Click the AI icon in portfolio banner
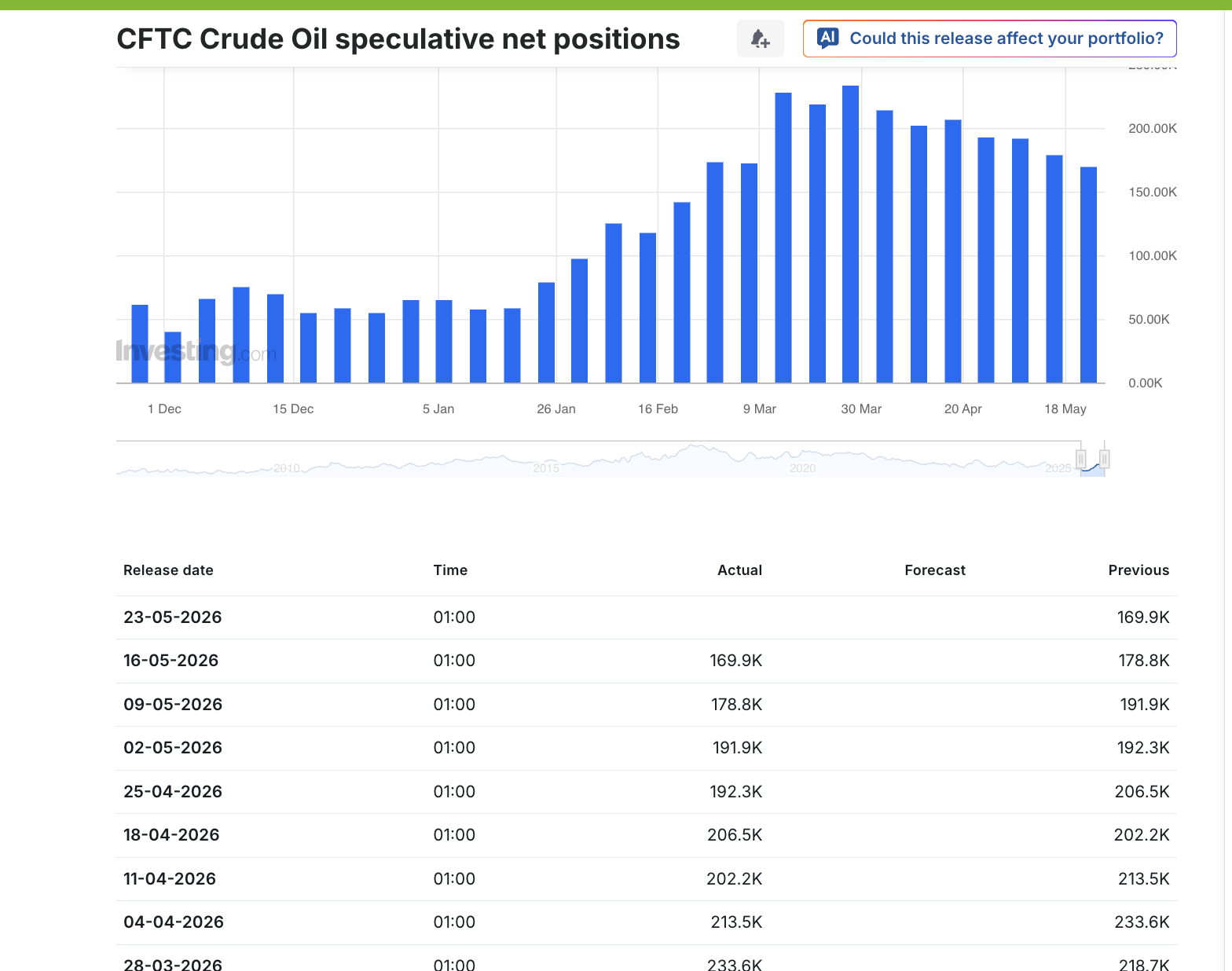Image resolution: width=1232 pixels, height=971 pixels. 827,38
